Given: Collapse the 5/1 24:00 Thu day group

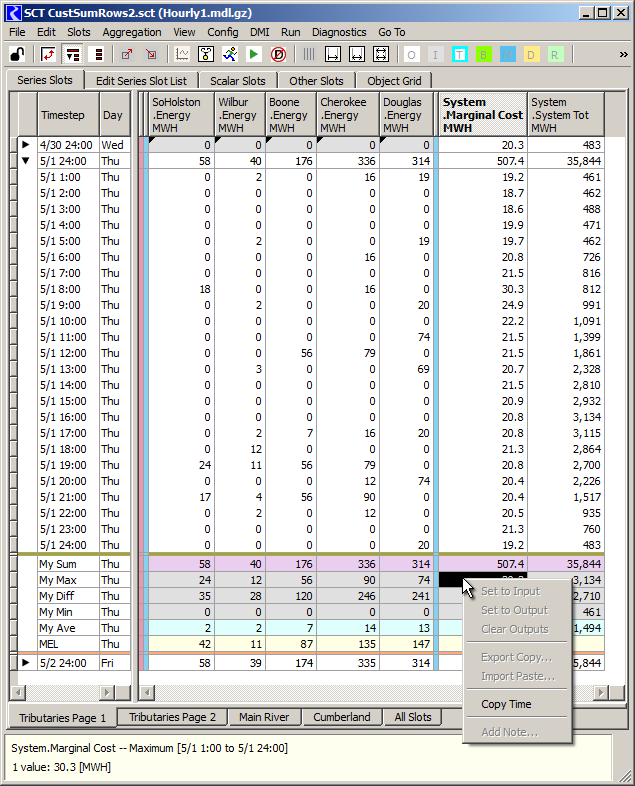Looking at the screenshot, I should (26, 160).
